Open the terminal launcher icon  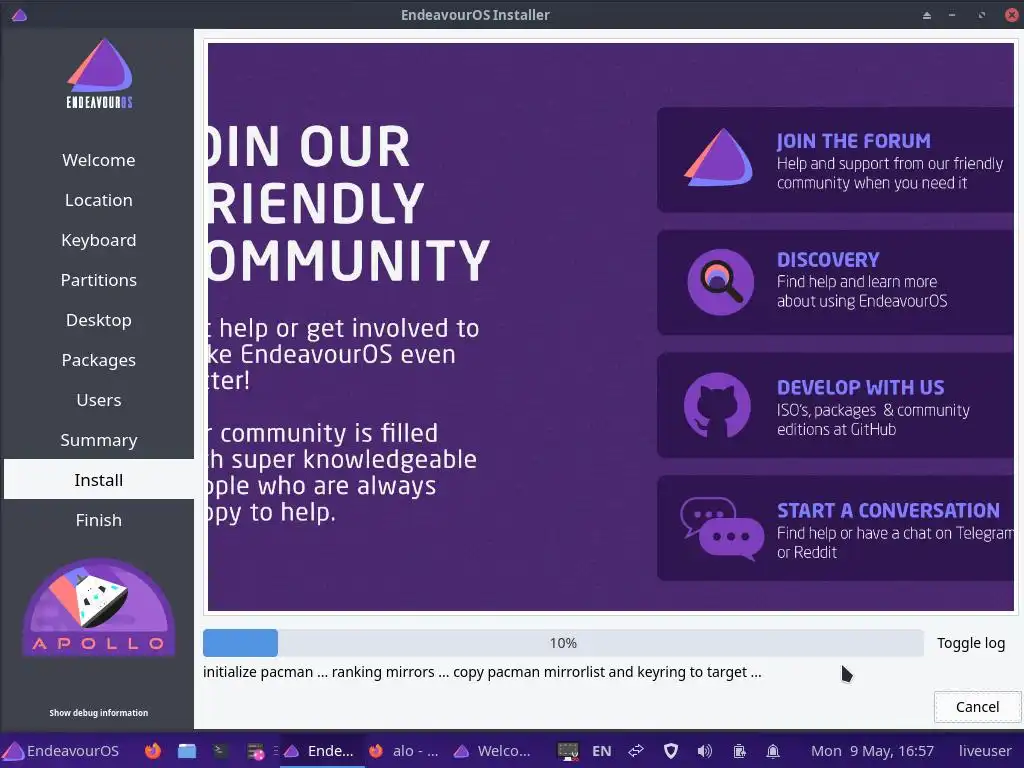pyautogui.click(x=219, y=750)
